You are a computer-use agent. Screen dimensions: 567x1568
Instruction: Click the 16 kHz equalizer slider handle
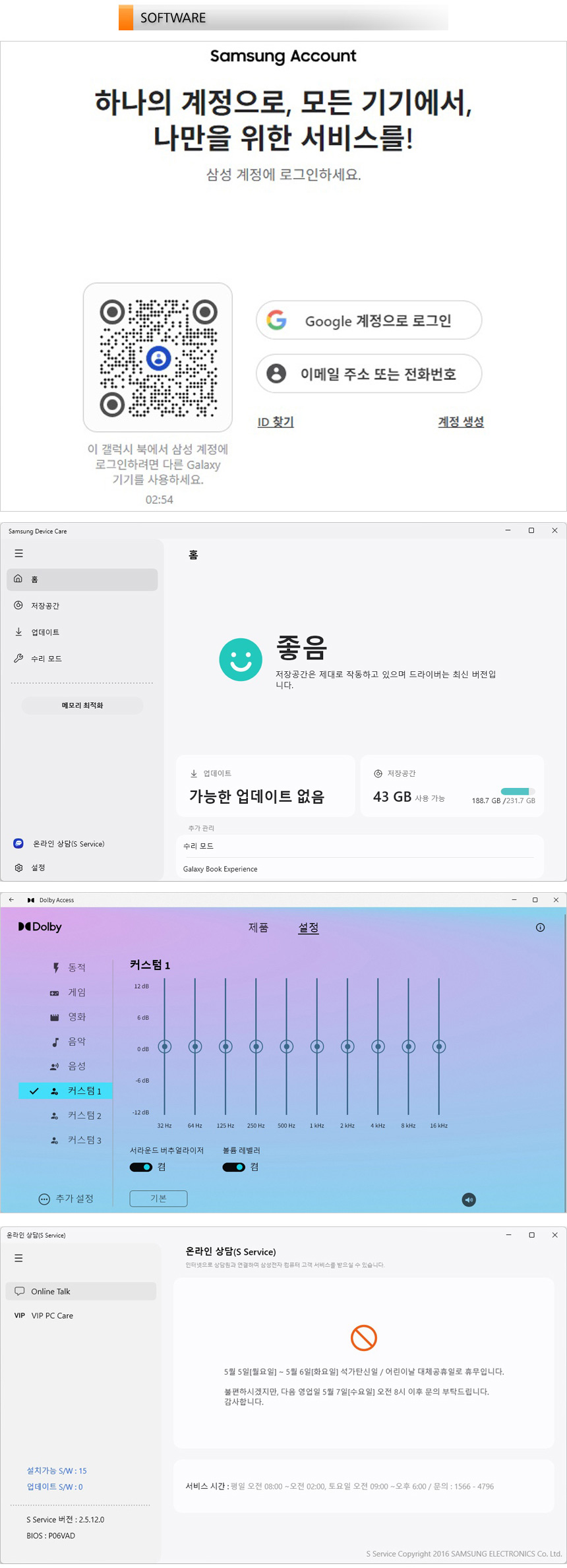point(439,1046)
